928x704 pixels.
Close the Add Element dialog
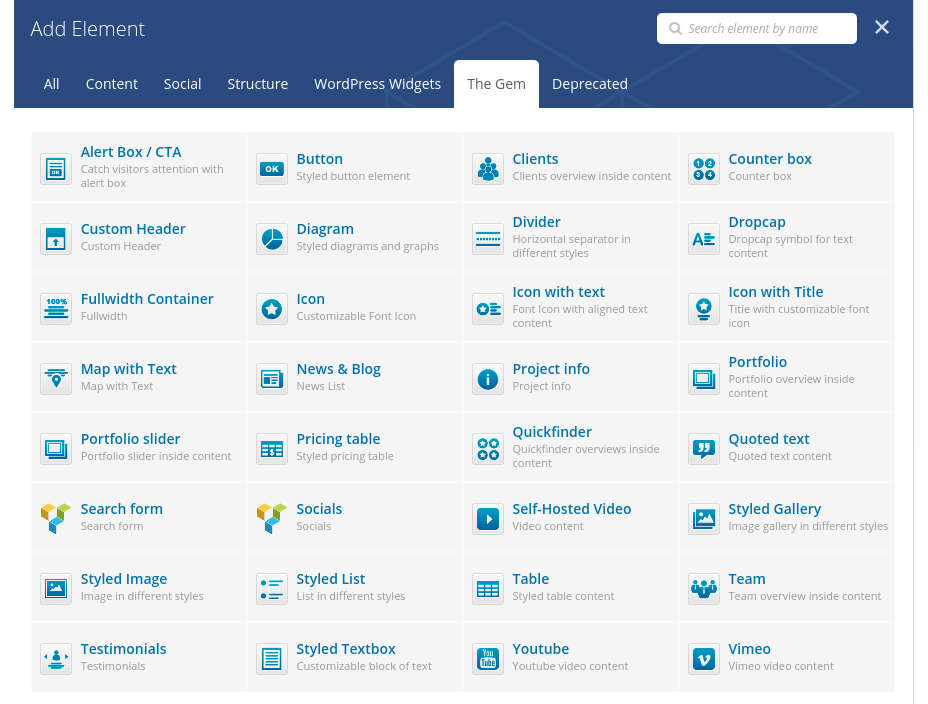(882, 28)
